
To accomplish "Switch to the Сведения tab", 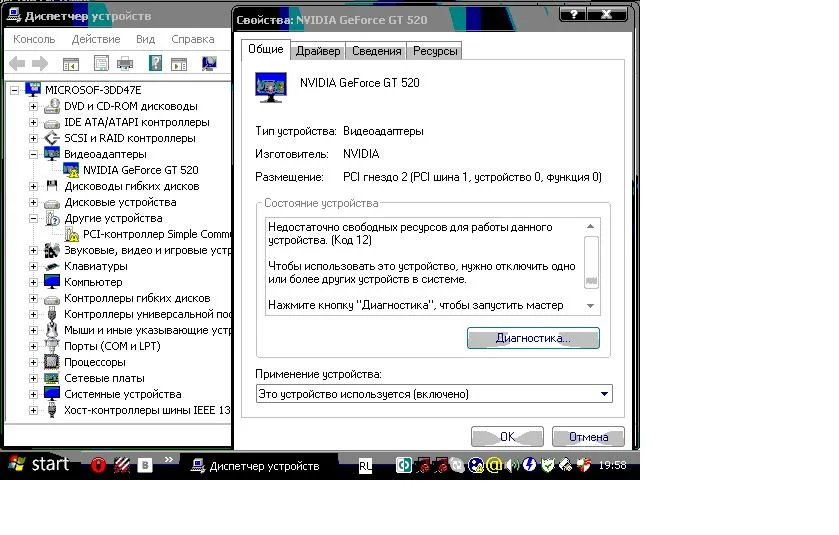I will 376,51.
